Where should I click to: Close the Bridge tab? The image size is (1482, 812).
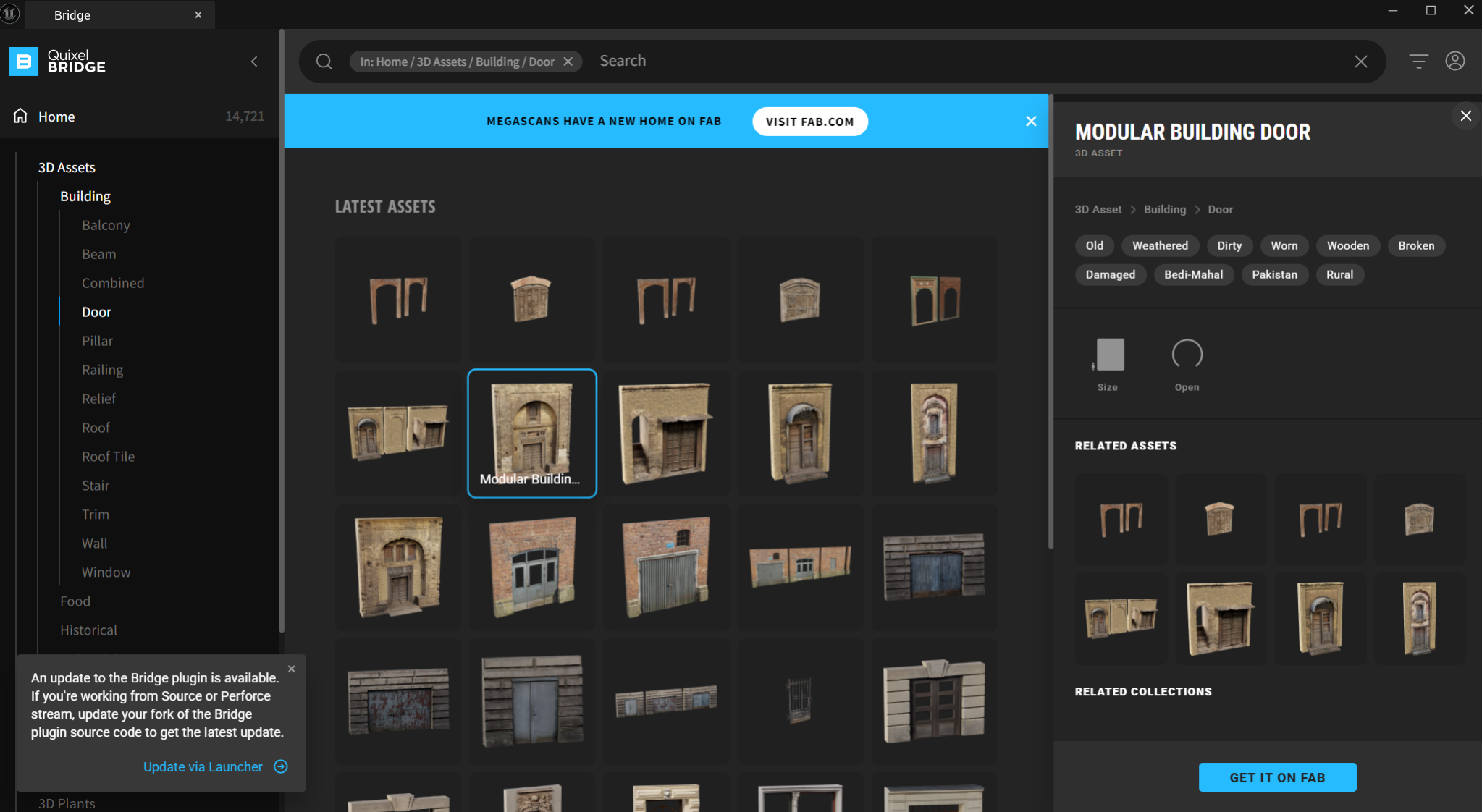(198, 14)
